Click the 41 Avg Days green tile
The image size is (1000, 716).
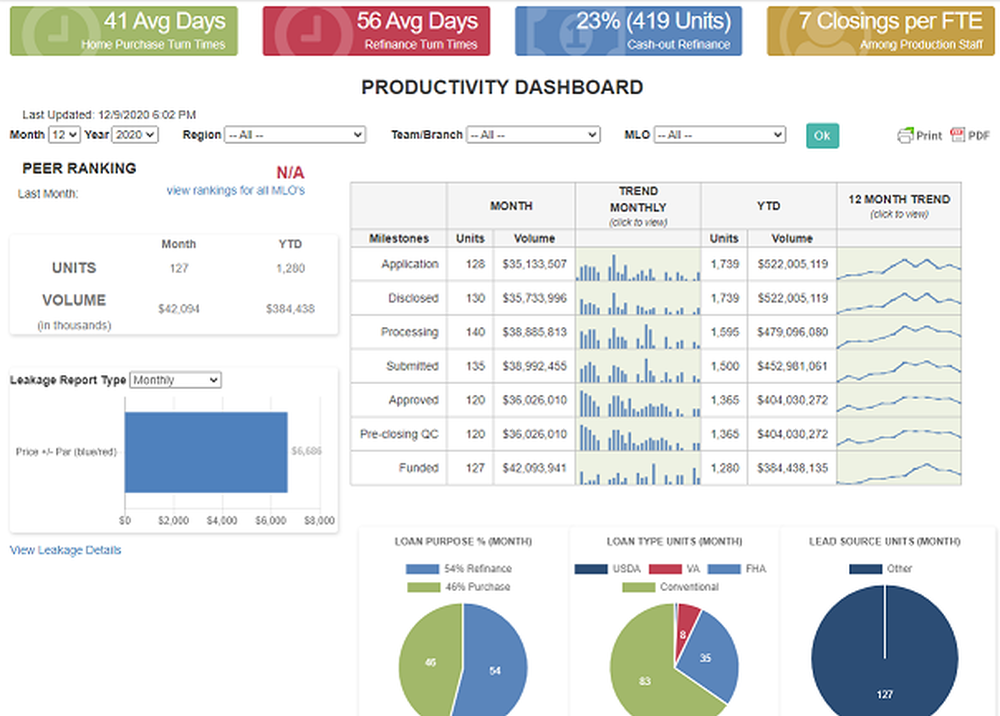click(x=124, y=31)
